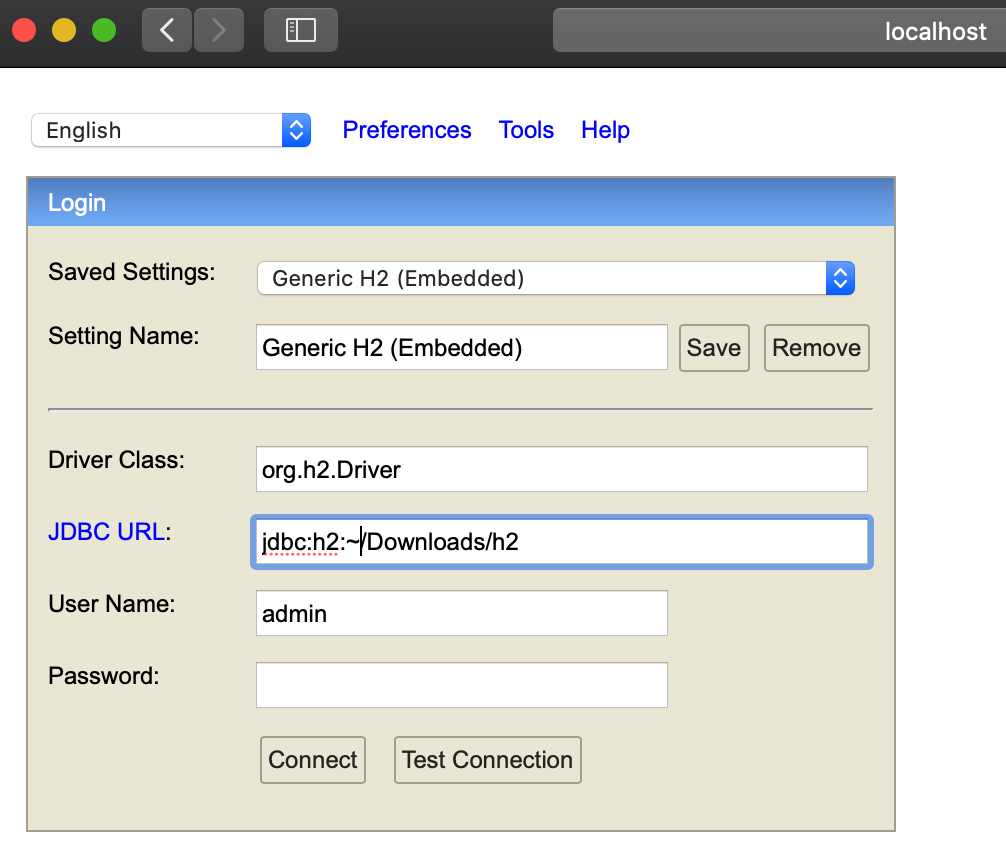Expand the Saved Settings dropdown
The height and width of the screenshot is (868, 1006).
556,278
